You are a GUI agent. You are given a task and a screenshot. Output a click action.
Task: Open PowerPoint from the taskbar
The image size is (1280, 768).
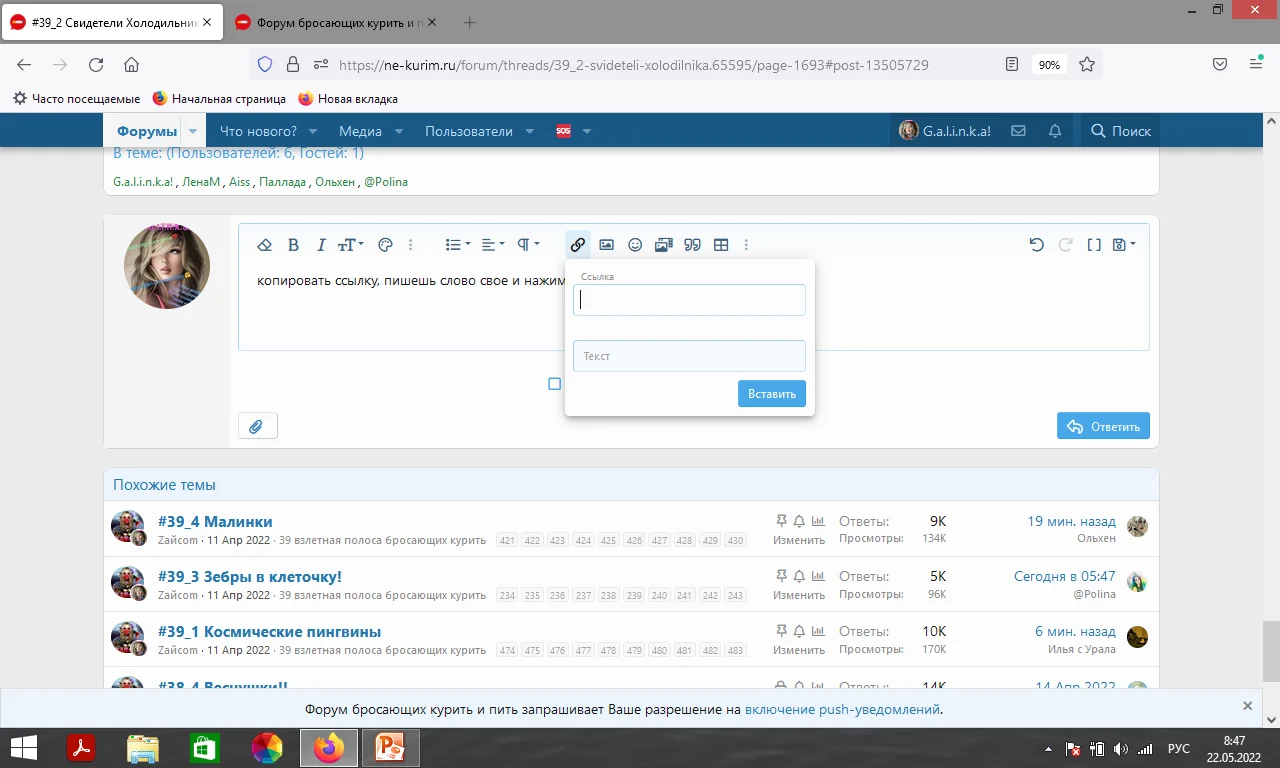coord(389,747)
